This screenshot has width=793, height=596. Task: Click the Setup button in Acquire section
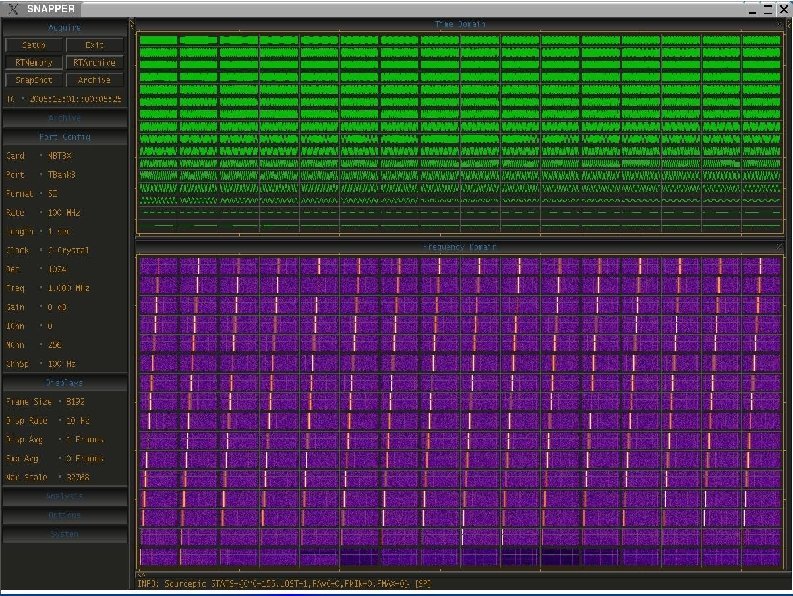[34, 45]
